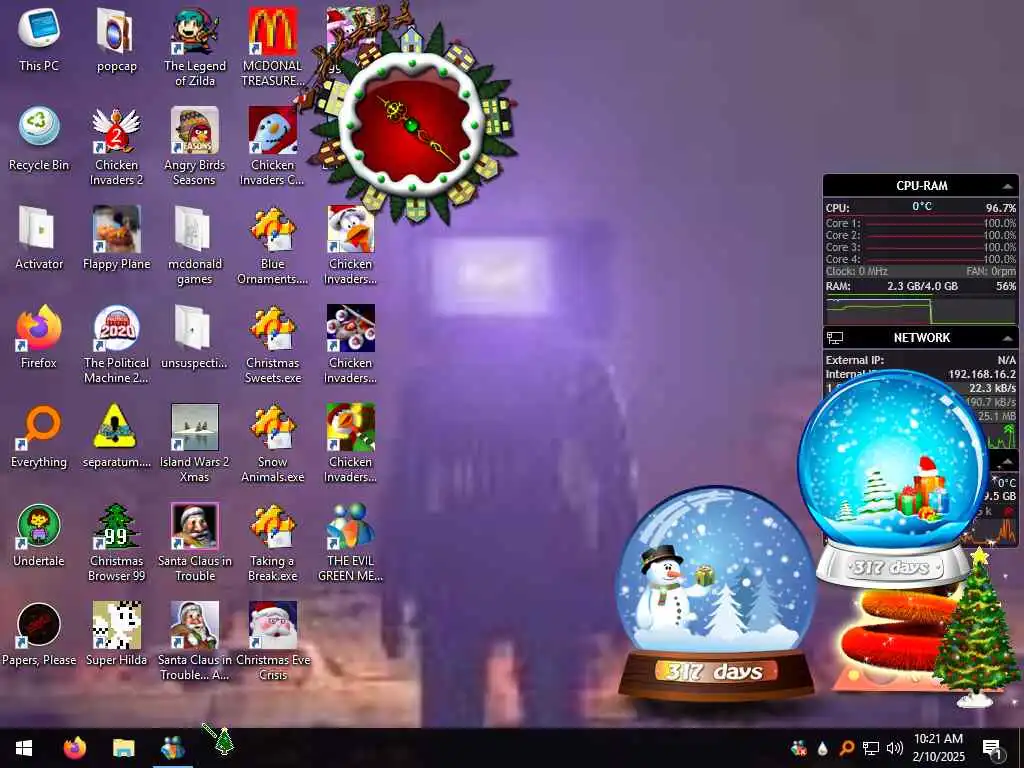Launch The Legend of Zilda shortcut

(x=195, y=46)
